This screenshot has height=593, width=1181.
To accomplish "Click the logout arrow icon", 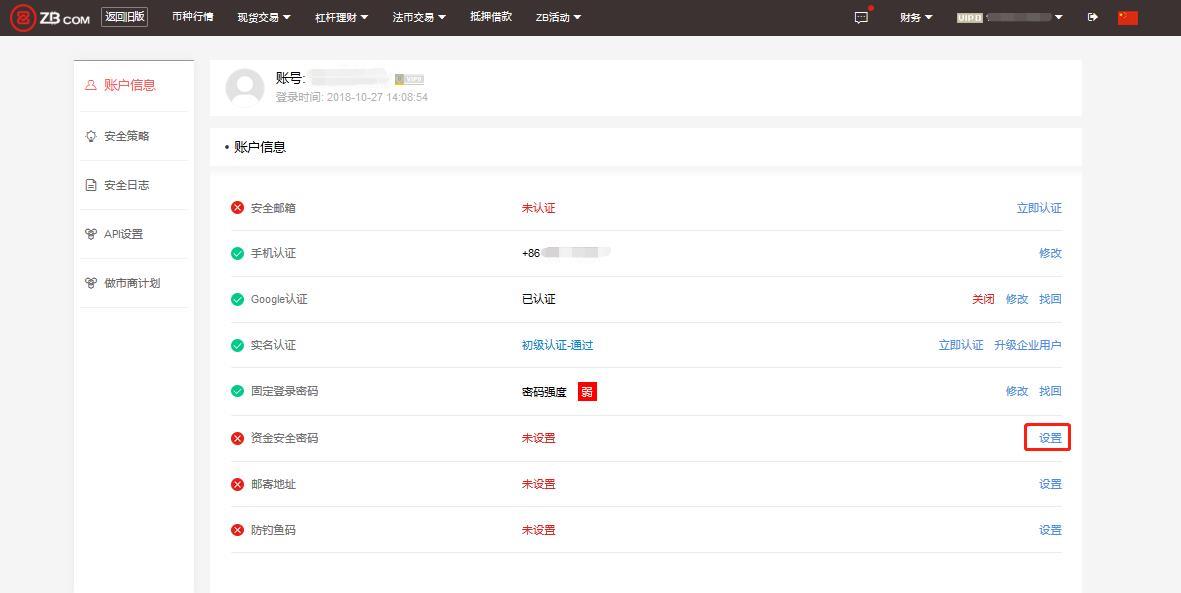I will click(x=1092, y=17).
